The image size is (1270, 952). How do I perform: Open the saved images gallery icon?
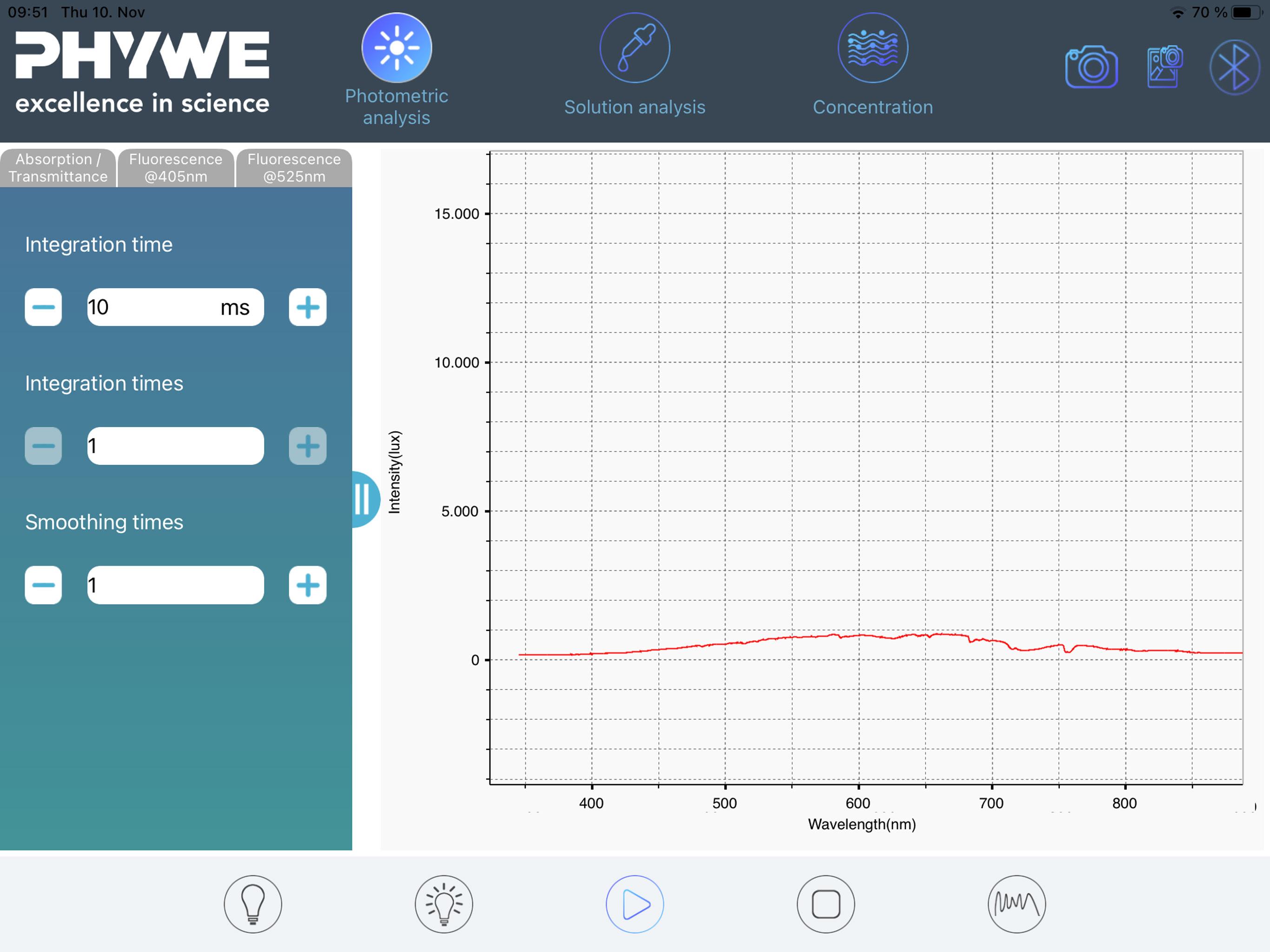pyautogui.click(x=1164, y=66)
